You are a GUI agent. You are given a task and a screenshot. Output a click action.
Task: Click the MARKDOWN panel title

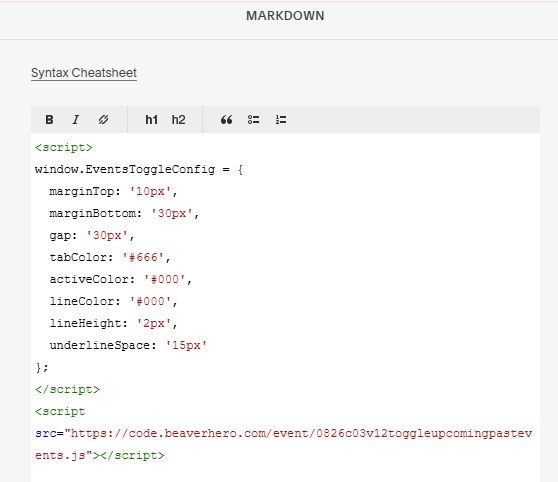[x=285, y=16]
